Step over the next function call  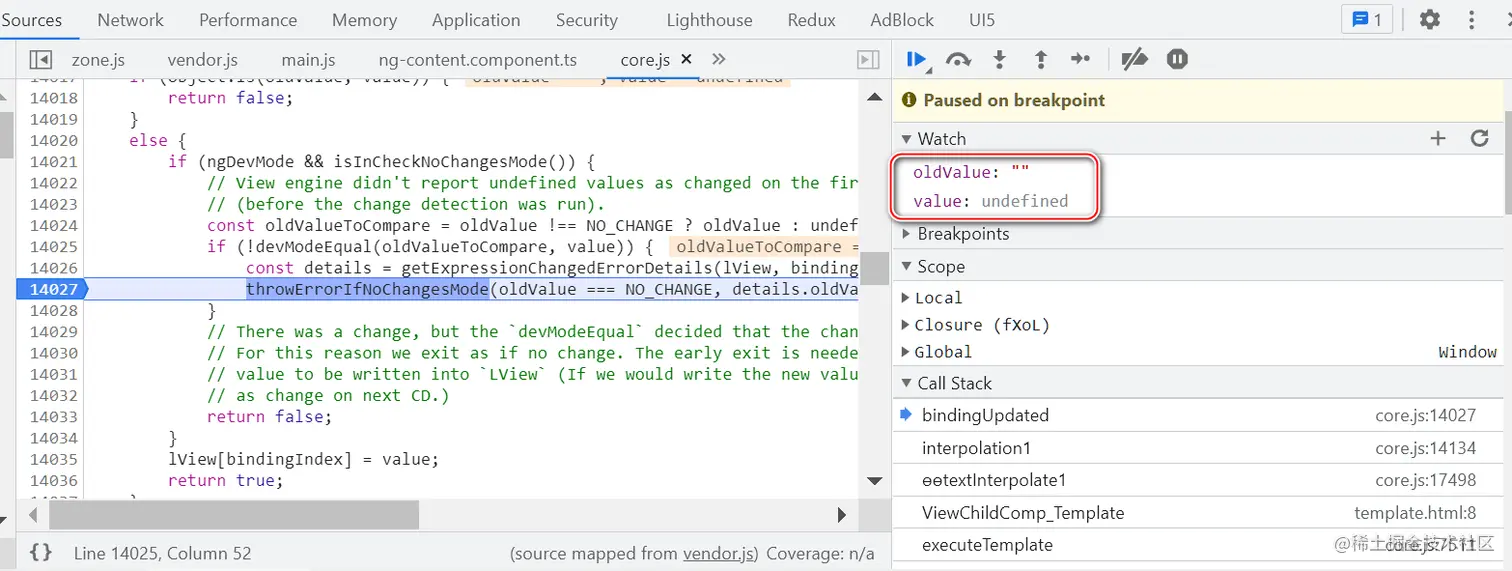958,60
